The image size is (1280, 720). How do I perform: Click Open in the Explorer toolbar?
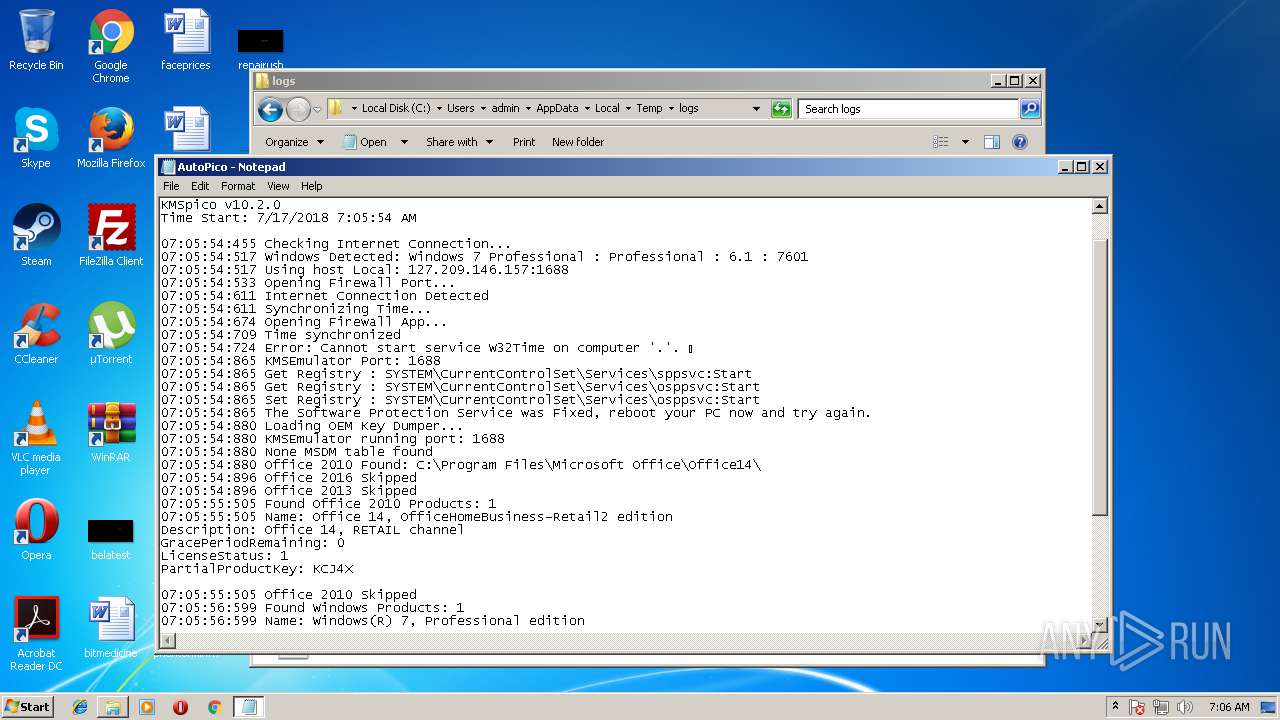click(x=366, y=142)
